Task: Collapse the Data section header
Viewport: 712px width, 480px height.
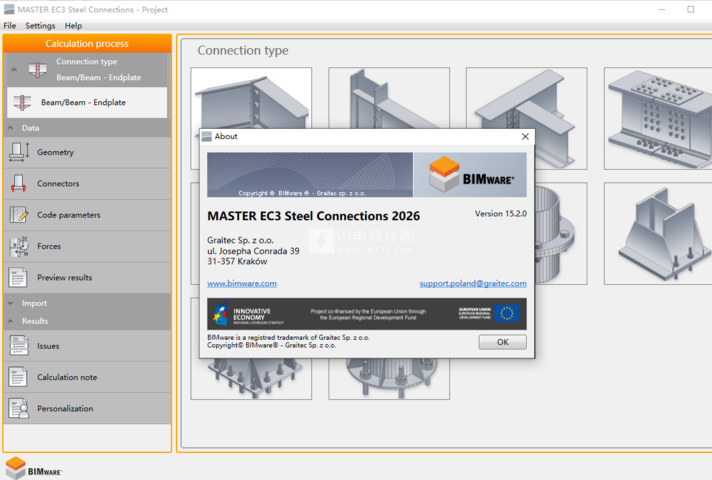Action: pos(31,128)
